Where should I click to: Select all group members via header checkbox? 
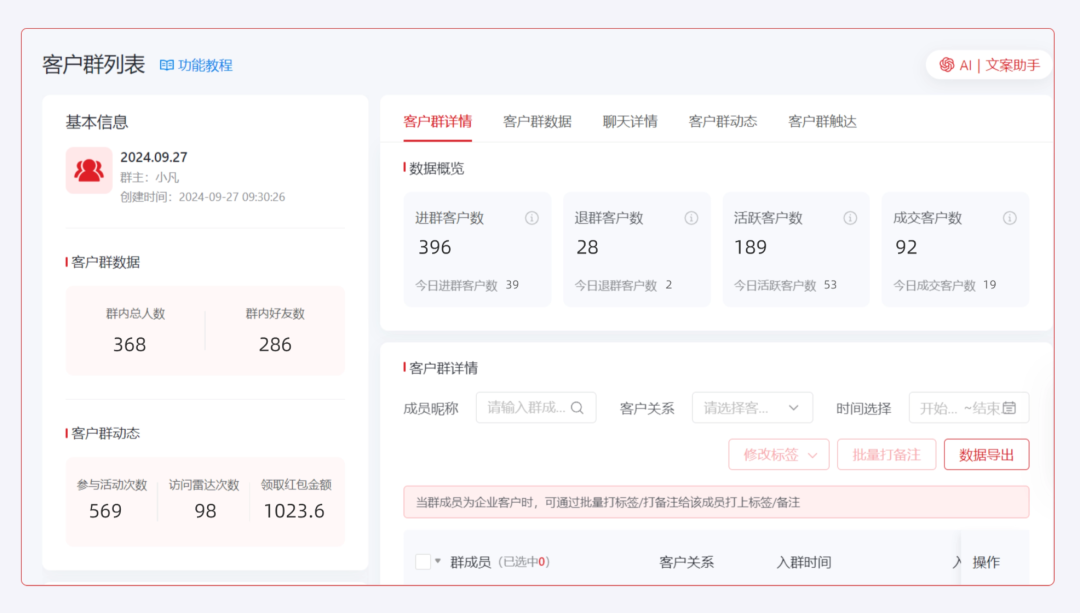click(x=423, y=561)
